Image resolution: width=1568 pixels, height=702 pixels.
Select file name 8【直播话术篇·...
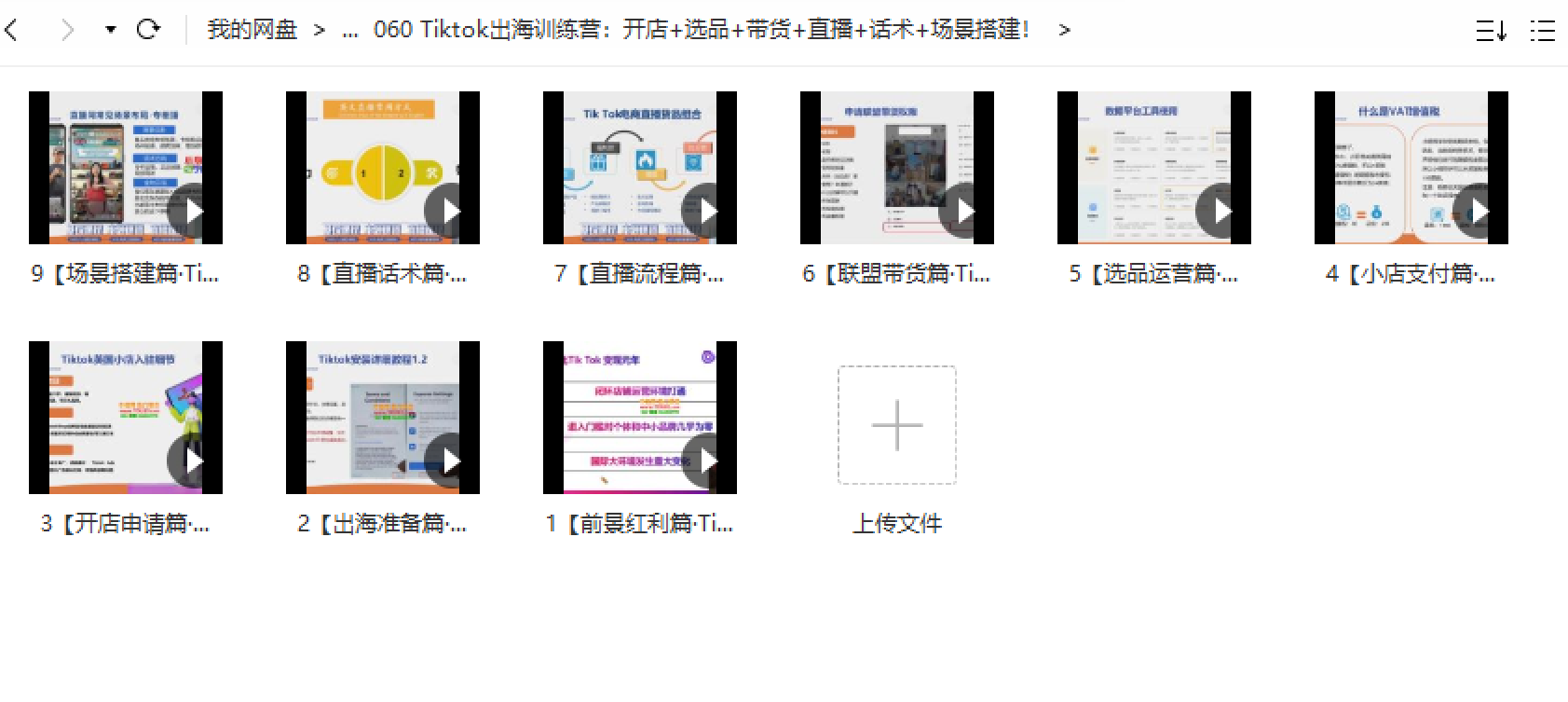click(383, 273)
